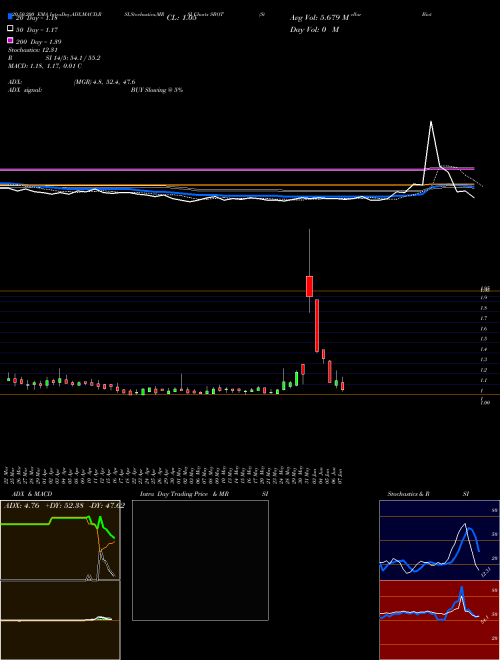This screenshot has height=660, width=500.
Task: Click the 'MACD: 1.18, 1.17, 0.01 C' line
Action: (x=45, y=66)
